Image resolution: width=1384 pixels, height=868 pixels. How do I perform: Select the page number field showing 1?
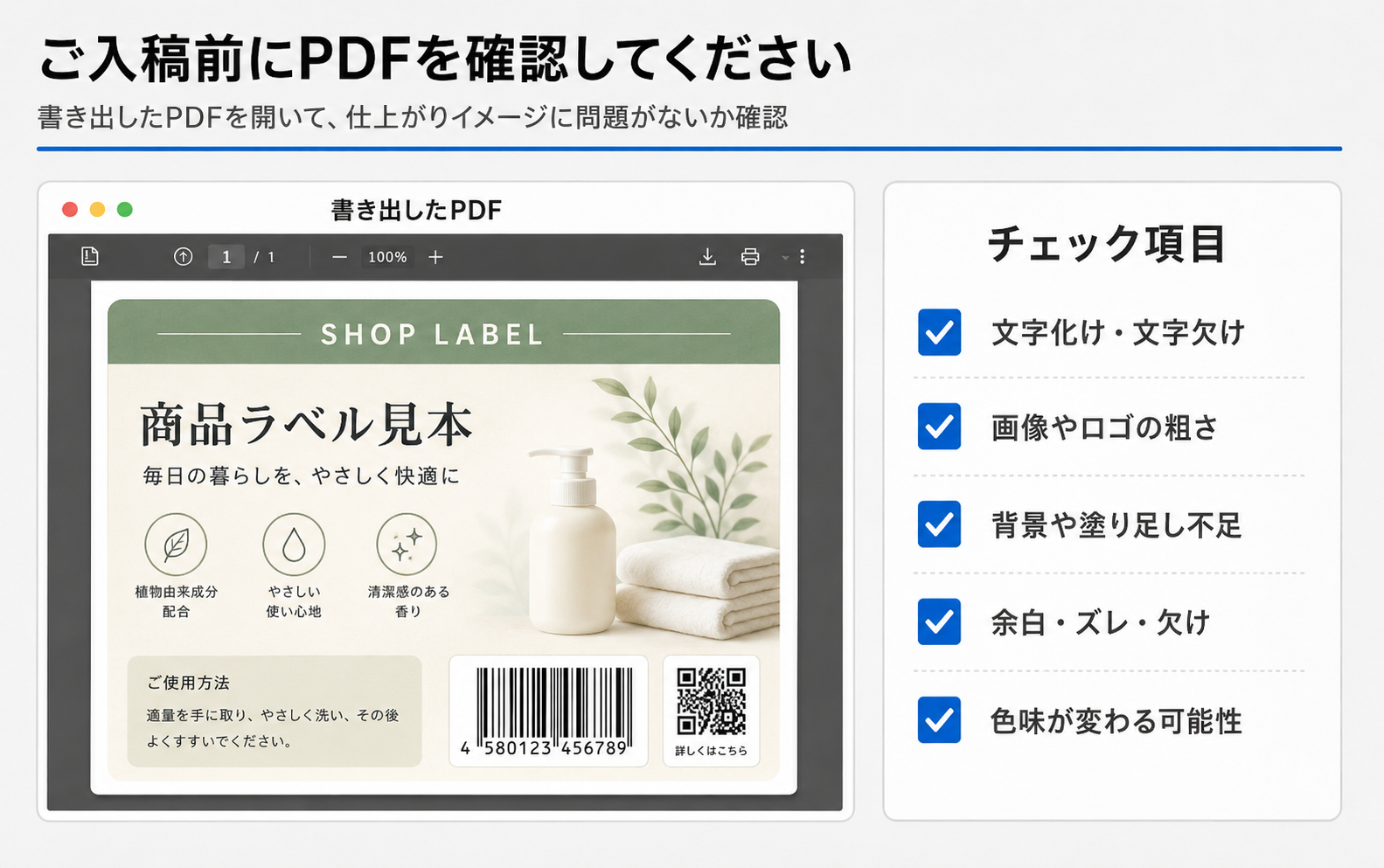pyautogui.click(x=226, y=257)
